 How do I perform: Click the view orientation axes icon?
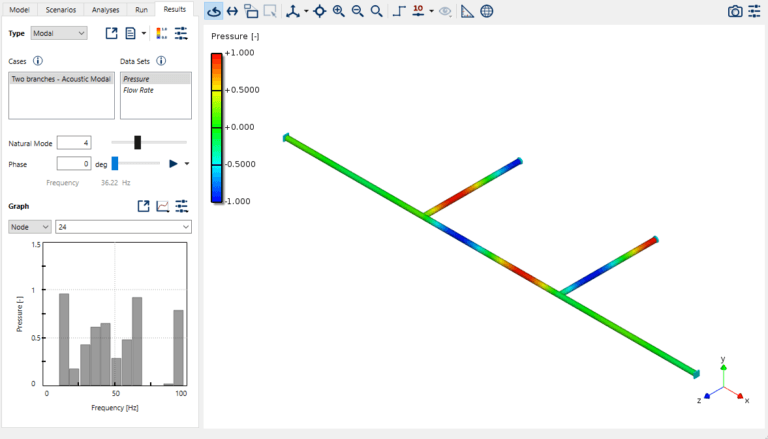[293, 11]
